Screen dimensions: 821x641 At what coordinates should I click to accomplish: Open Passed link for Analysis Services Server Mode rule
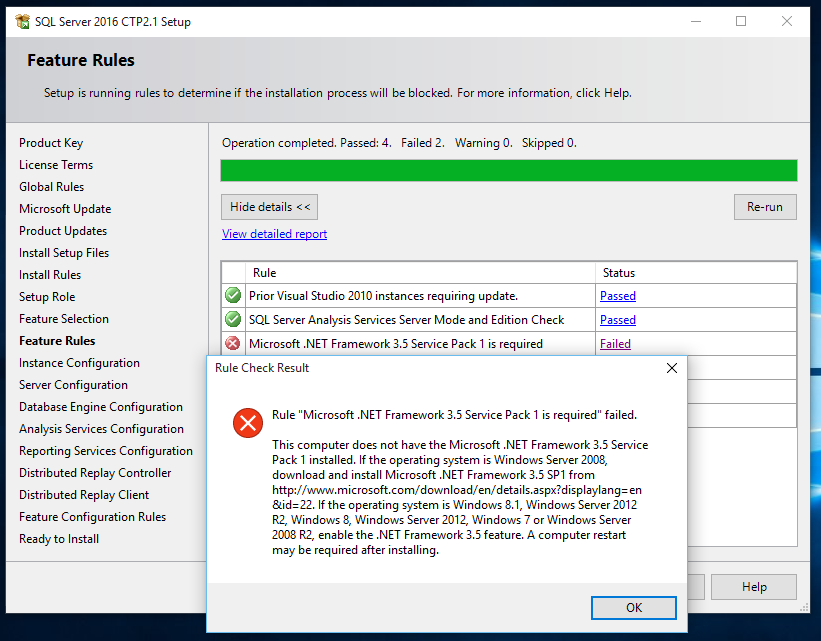618,320
